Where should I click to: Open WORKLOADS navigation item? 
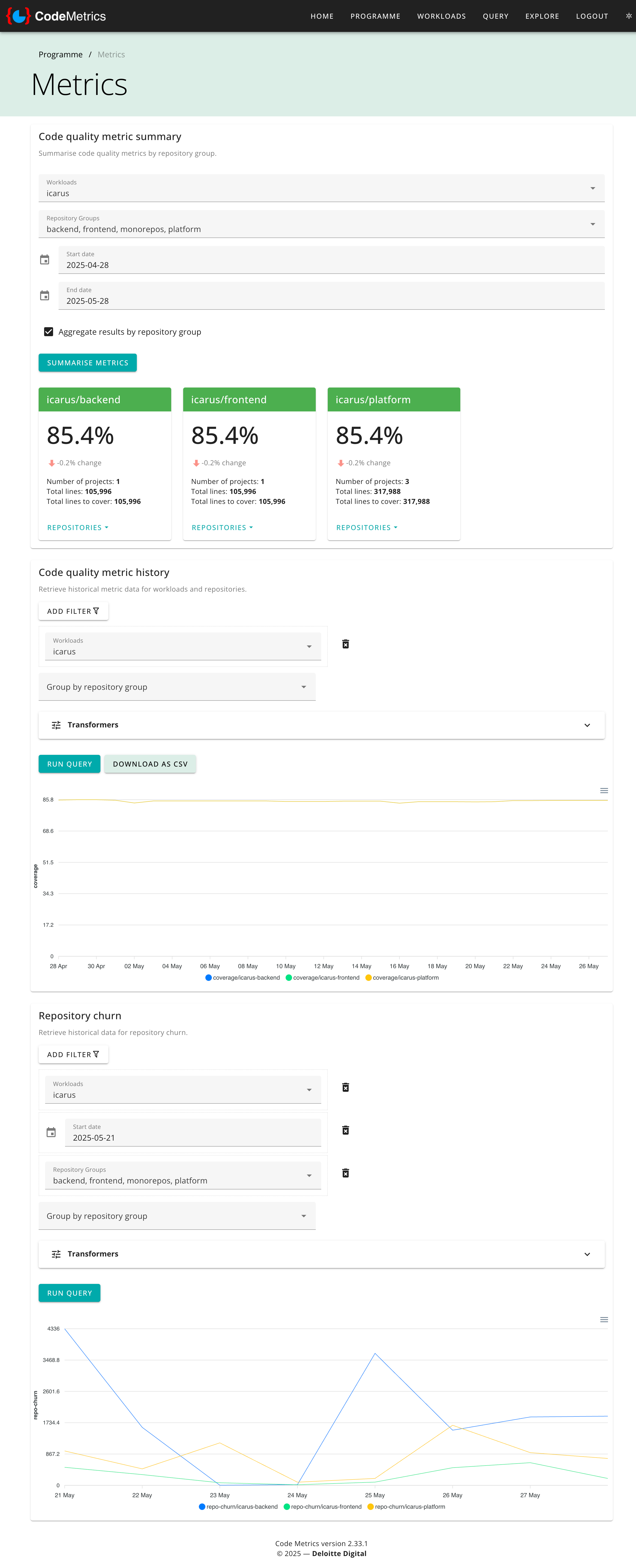[x=441, y=16]
